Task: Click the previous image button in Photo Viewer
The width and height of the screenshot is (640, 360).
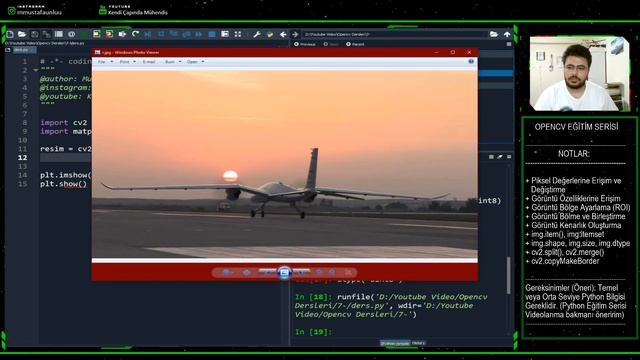Action: coord(267,272)
